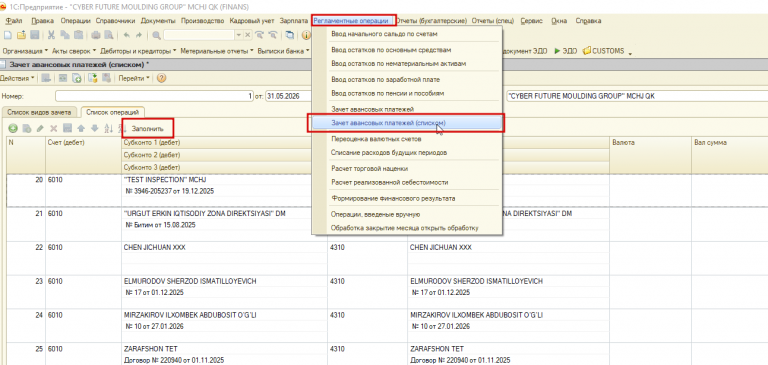768x365 pixels.
Task: Select debit cell ELMURODOV SHERZOD ISMATILLOYEVICH in row 23
Action: (224, 282)
